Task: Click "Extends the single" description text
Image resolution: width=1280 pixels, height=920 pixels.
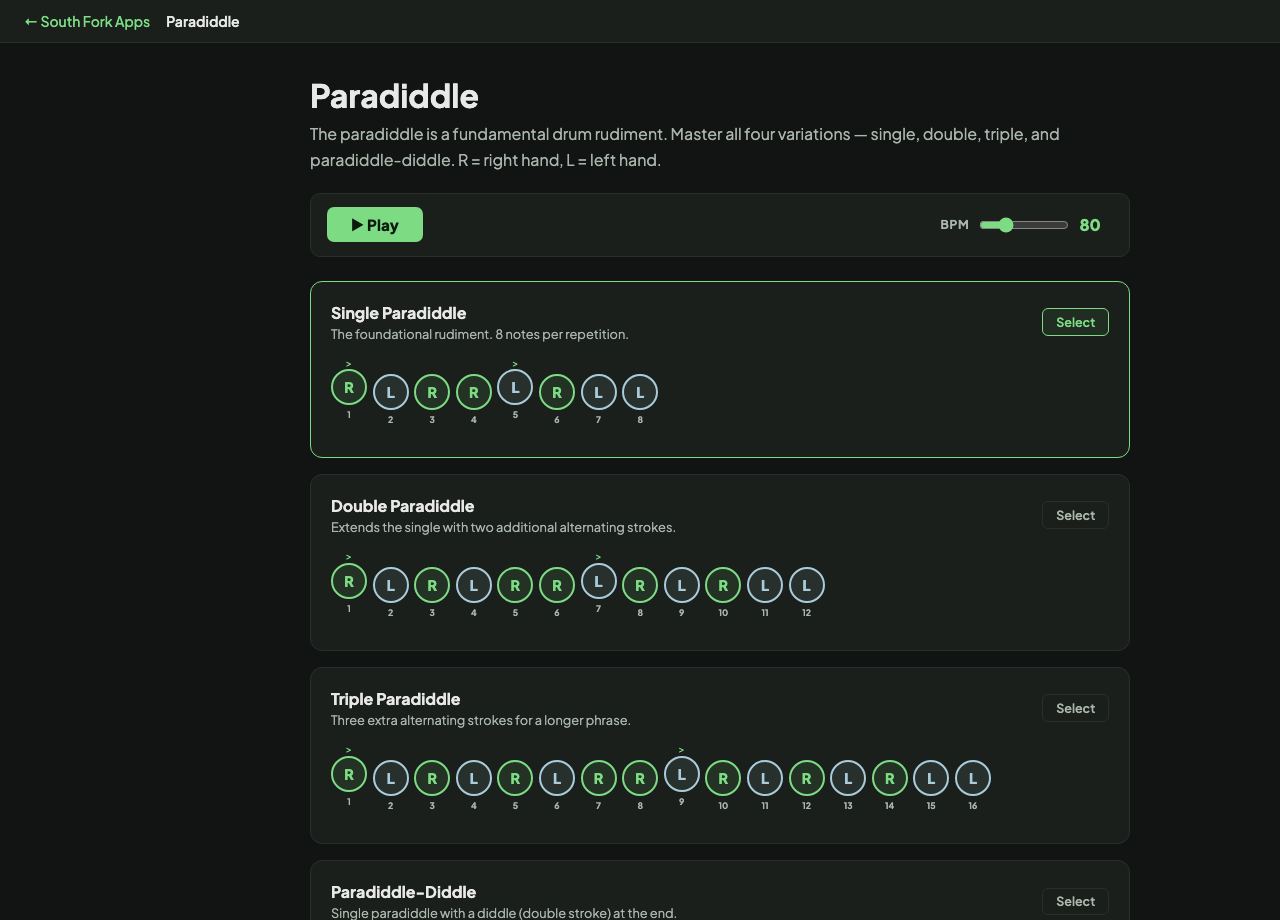Action: click(503, 527)
